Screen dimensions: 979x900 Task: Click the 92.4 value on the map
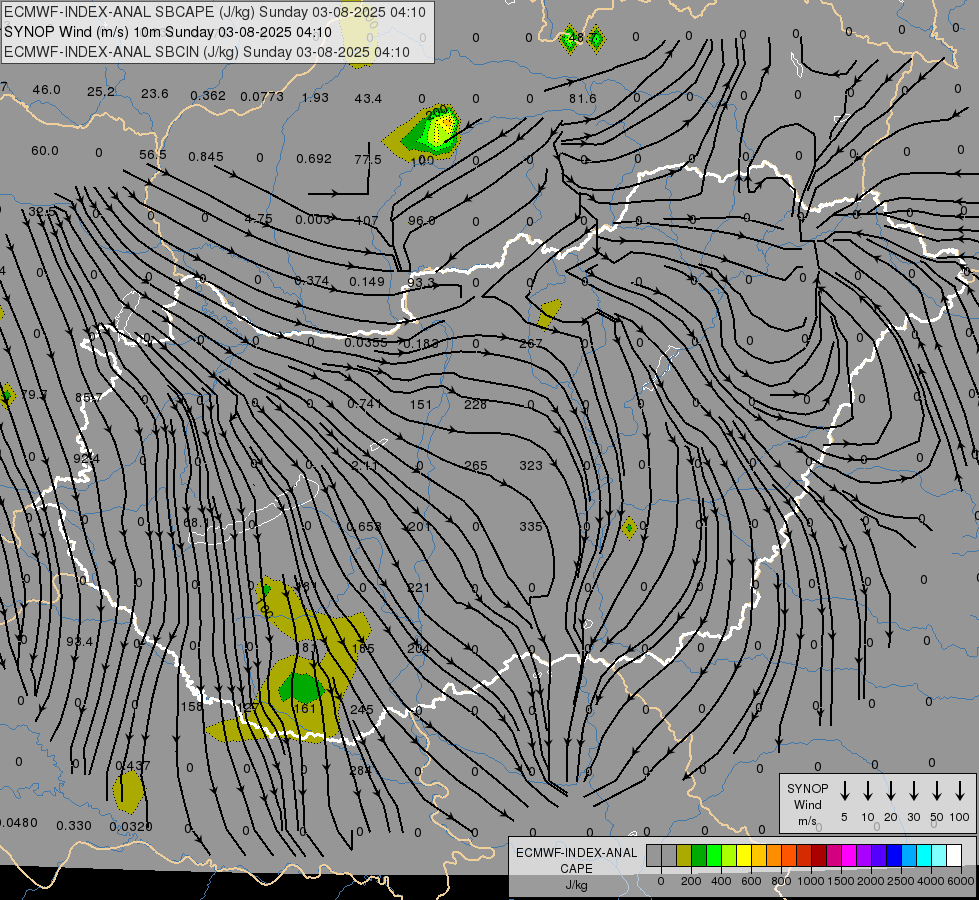pos(86,458)
